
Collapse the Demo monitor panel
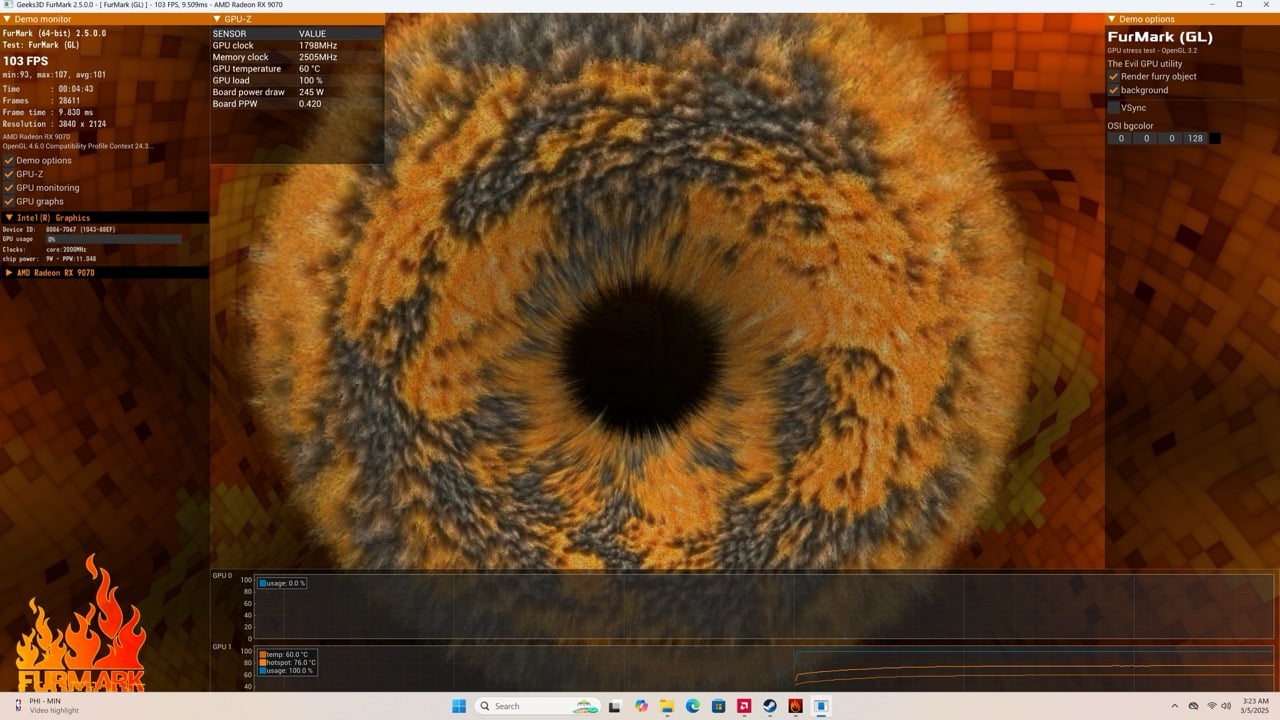8,19
